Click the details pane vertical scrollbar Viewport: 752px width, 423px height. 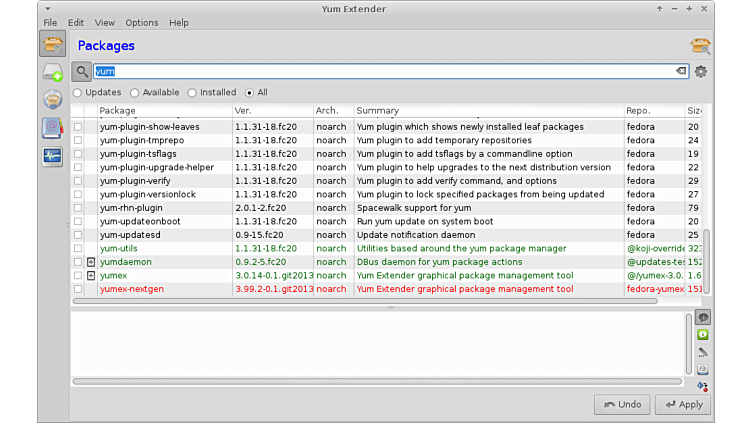tap(689, 343)
